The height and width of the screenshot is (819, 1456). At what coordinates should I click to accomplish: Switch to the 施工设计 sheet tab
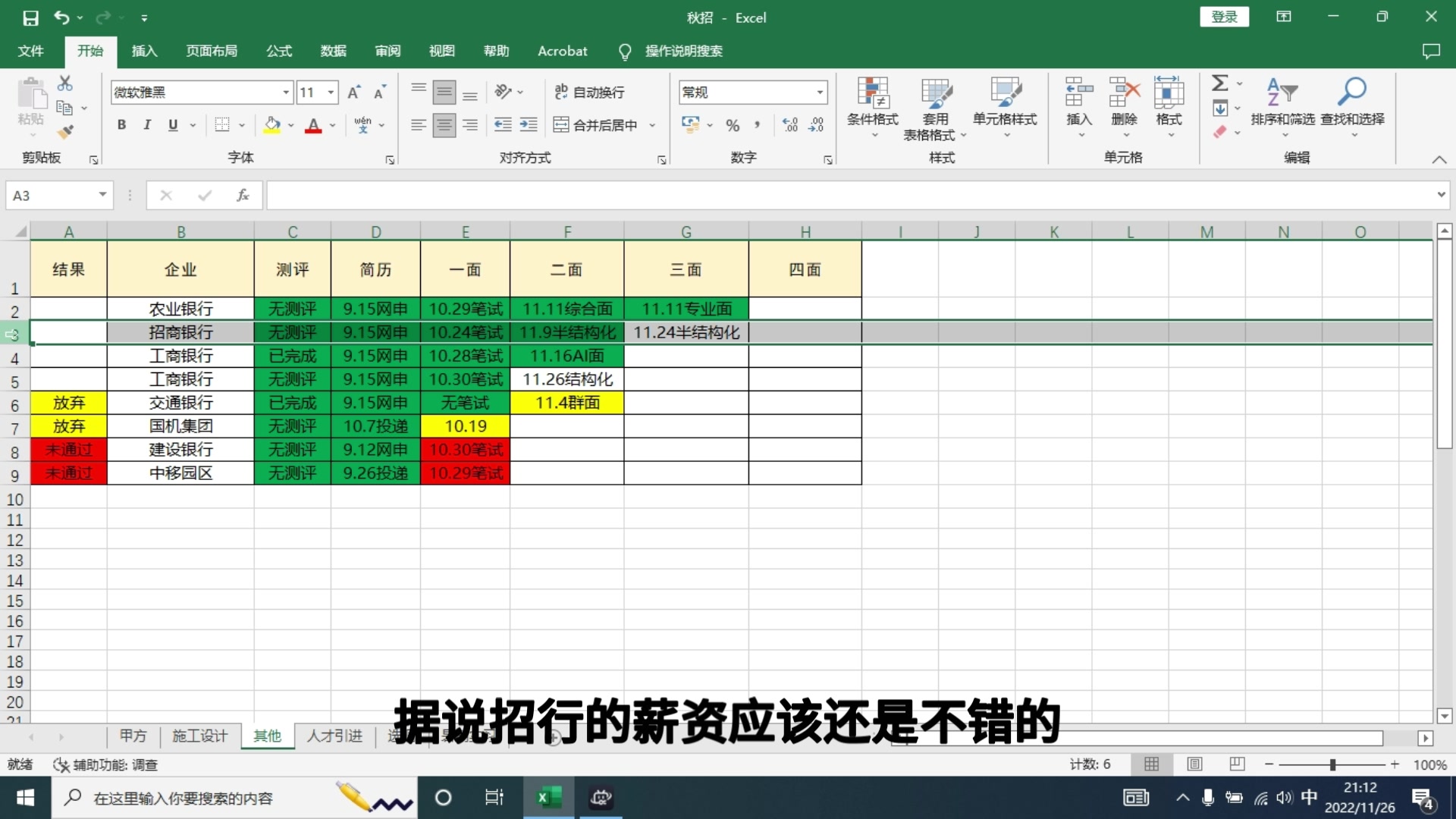point(199,736)
